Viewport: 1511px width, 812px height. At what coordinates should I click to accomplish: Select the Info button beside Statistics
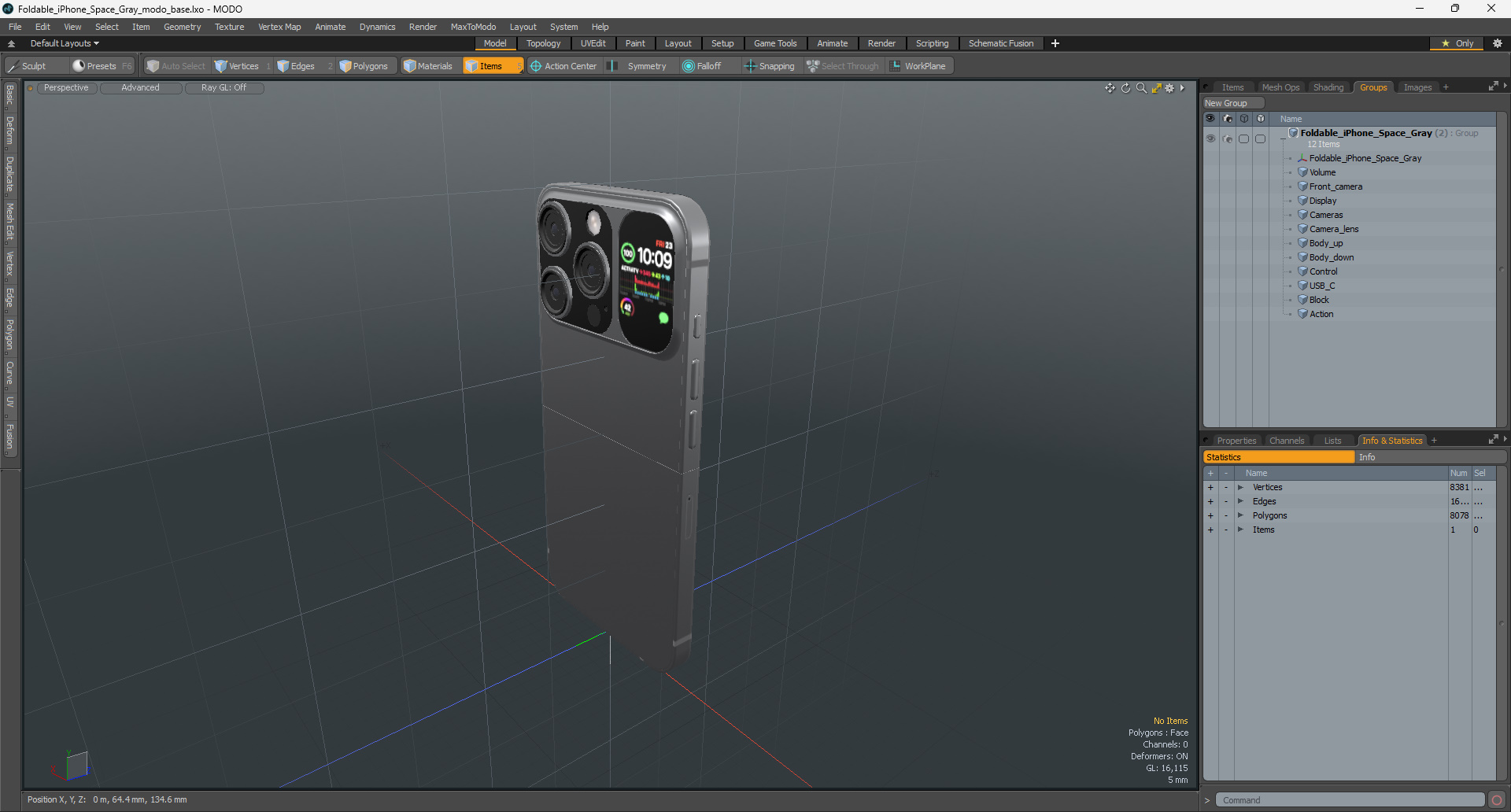(x=1430, y=457)
